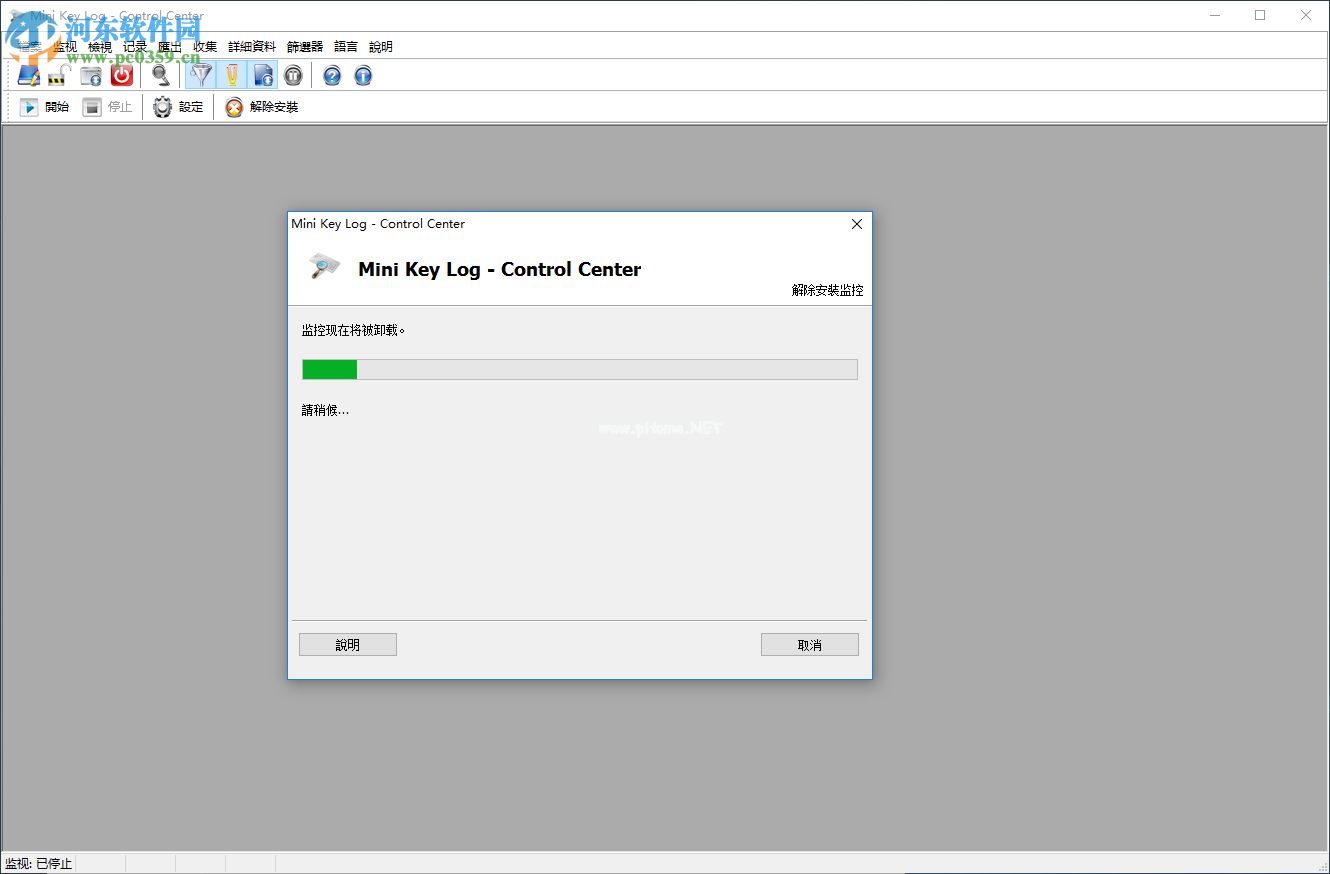This screenshot has width=1330, height=874.
Task: Open the 篩選器 menu
Action: click(x=305, y=47)
